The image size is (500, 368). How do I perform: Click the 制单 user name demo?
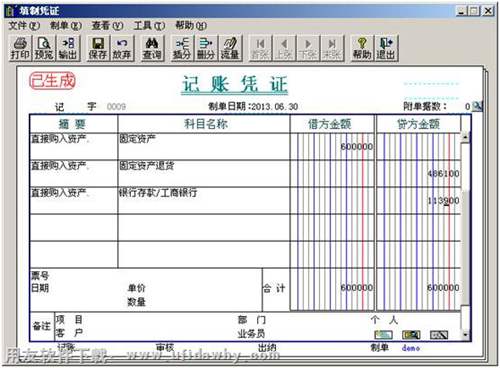(411, 348)
